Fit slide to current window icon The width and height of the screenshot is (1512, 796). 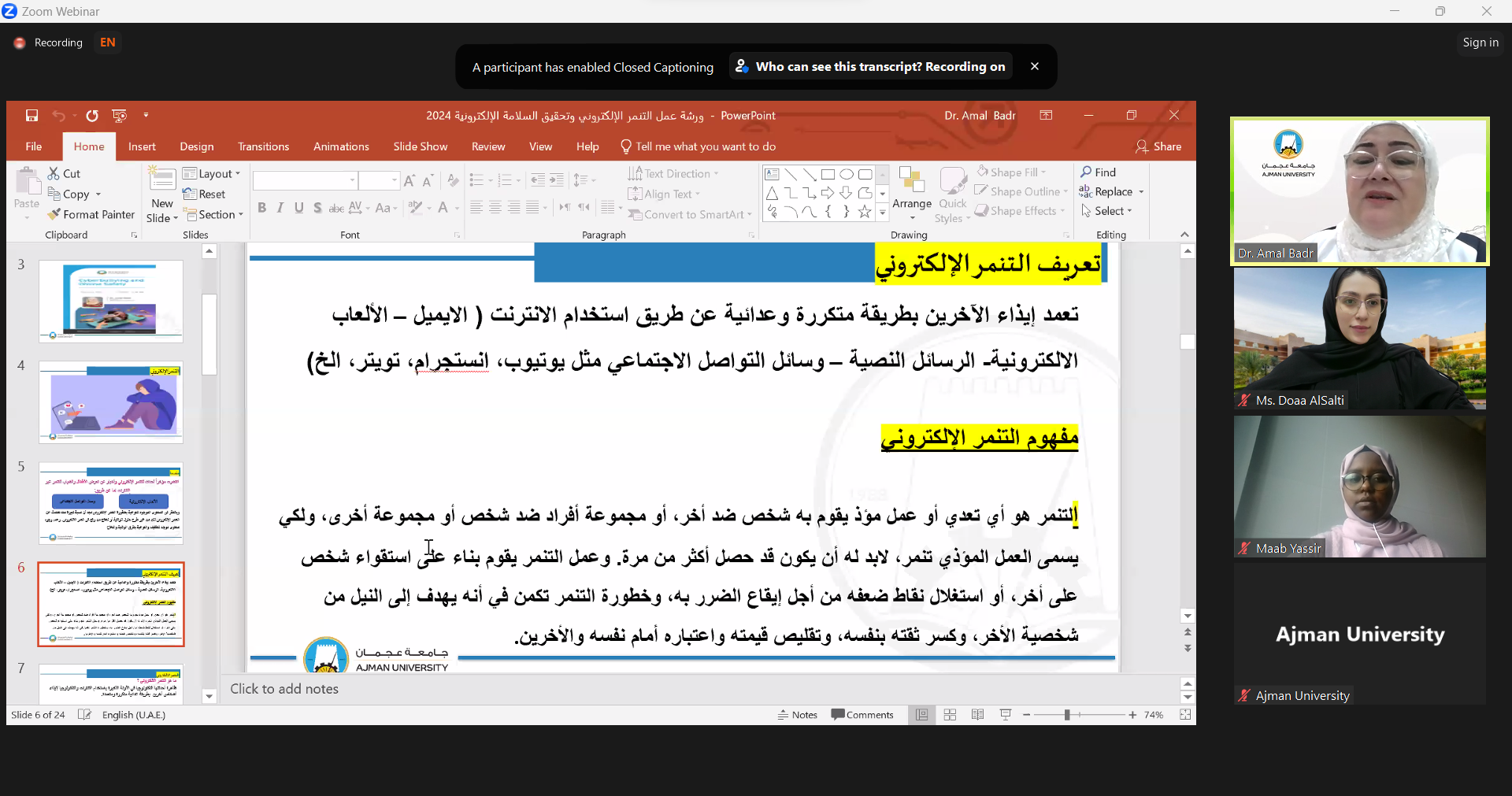coord(1185,715)
